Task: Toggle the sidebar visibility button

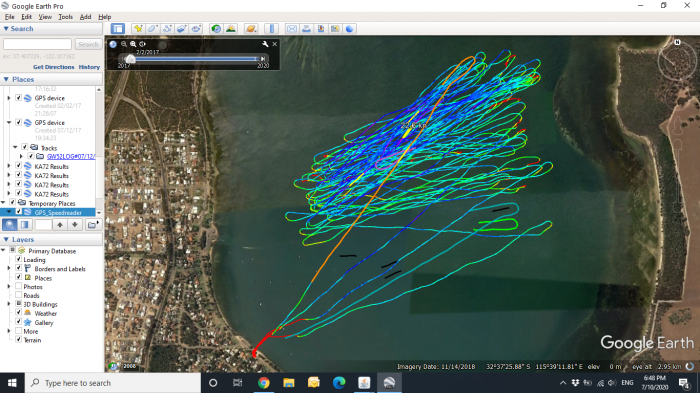Action: (118, 29)
